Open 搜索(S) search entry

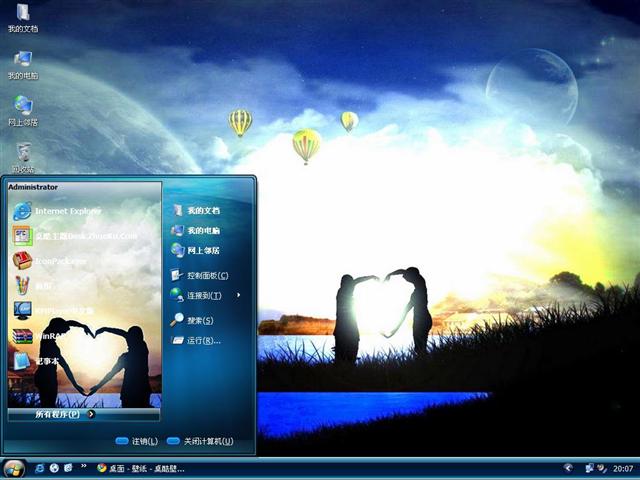(x=192, y=320)
